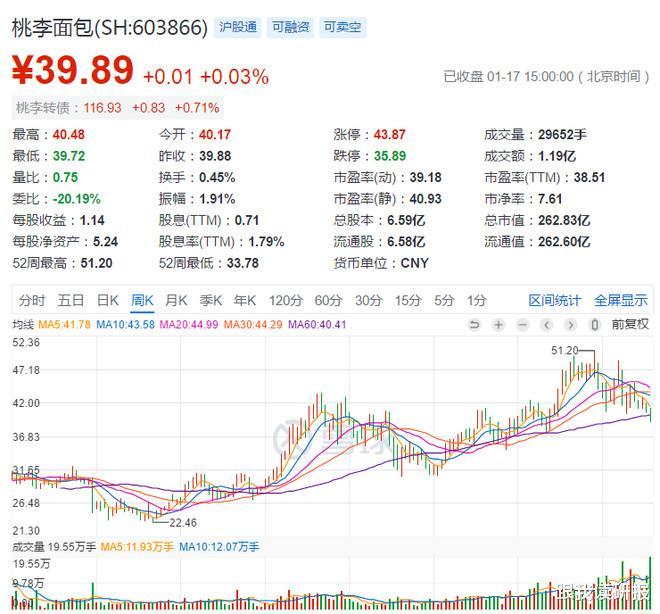Viewport: 660px width, 614px height.
Task: Shift the chart left with the left arrow icon
Action: [x=546, y=325]
